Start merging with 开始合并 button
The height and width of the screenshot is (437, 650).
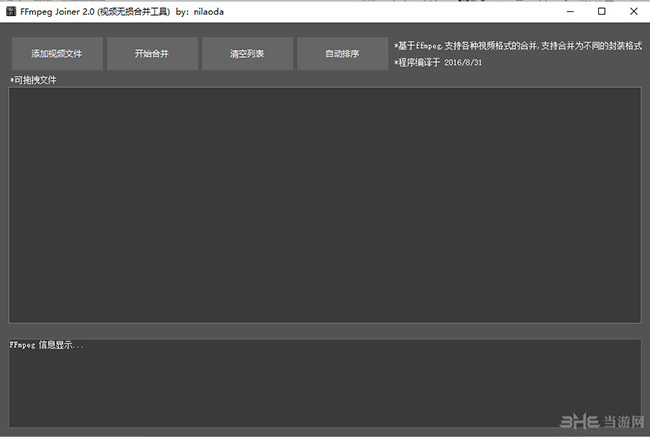152,53
